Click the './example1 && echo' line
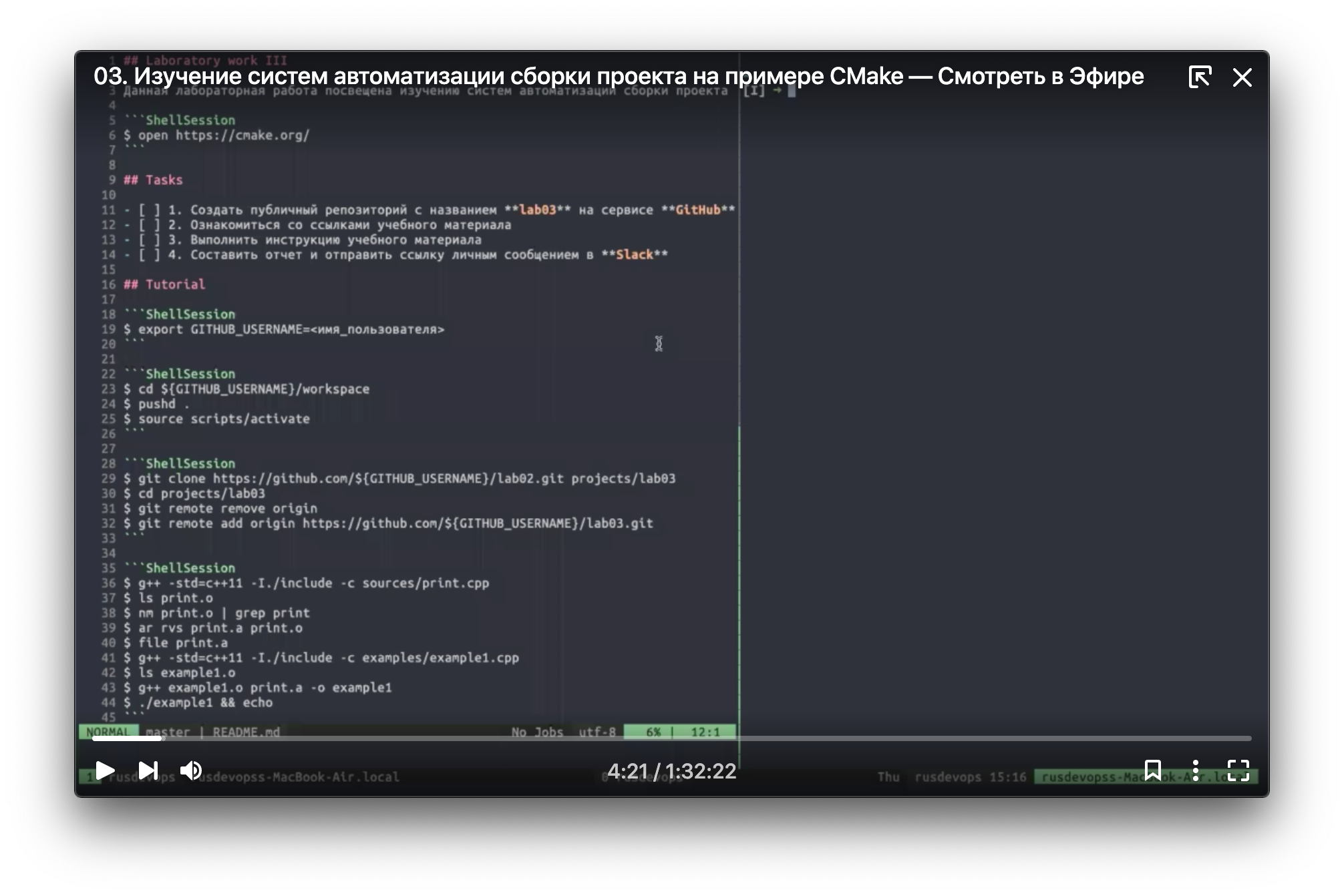Image resolution: width=1344 pixels, height=896 pixels. [x=198, y=702]
